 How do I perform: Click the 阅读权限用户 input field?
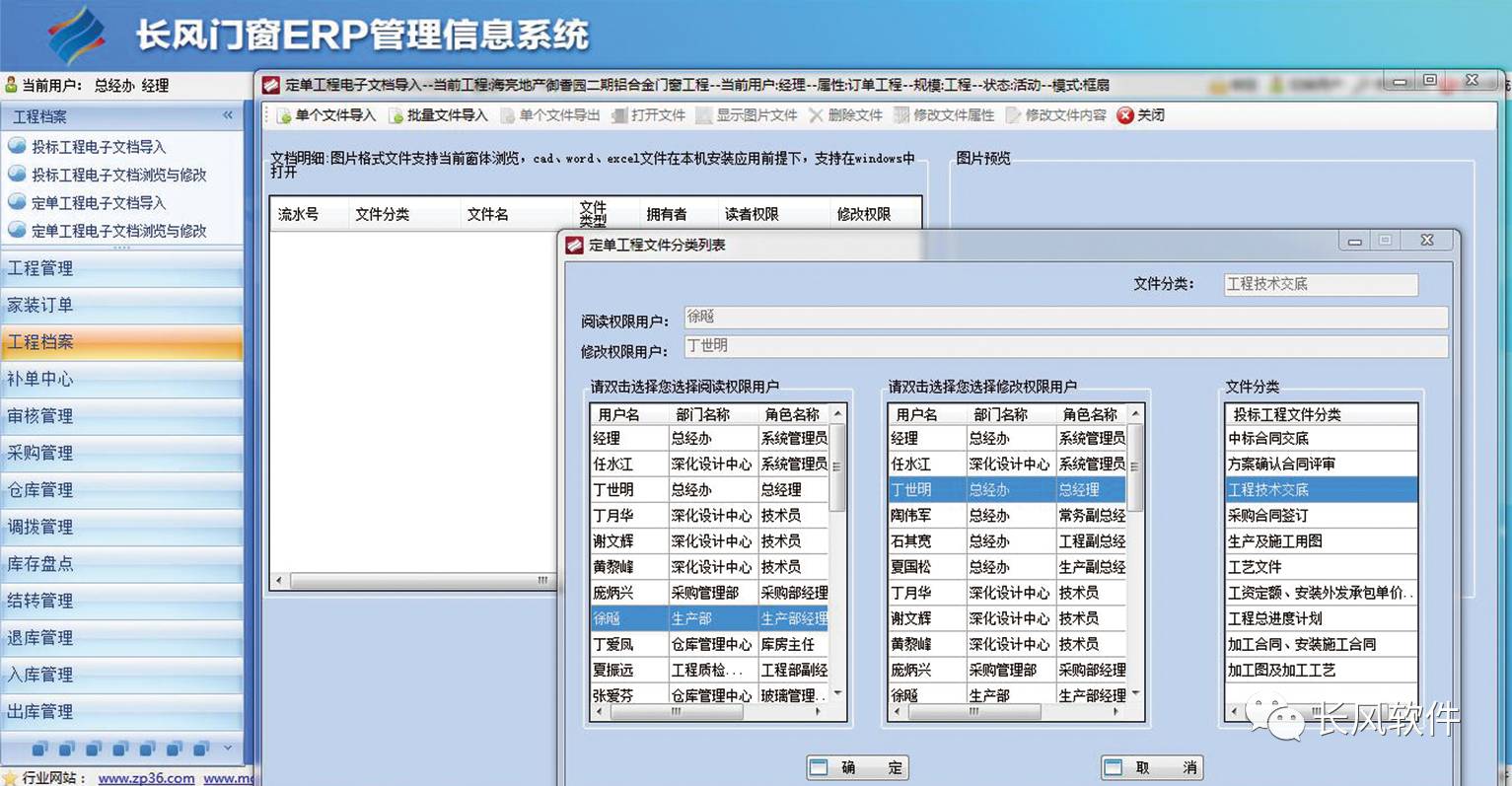(x=1065, y=317)
